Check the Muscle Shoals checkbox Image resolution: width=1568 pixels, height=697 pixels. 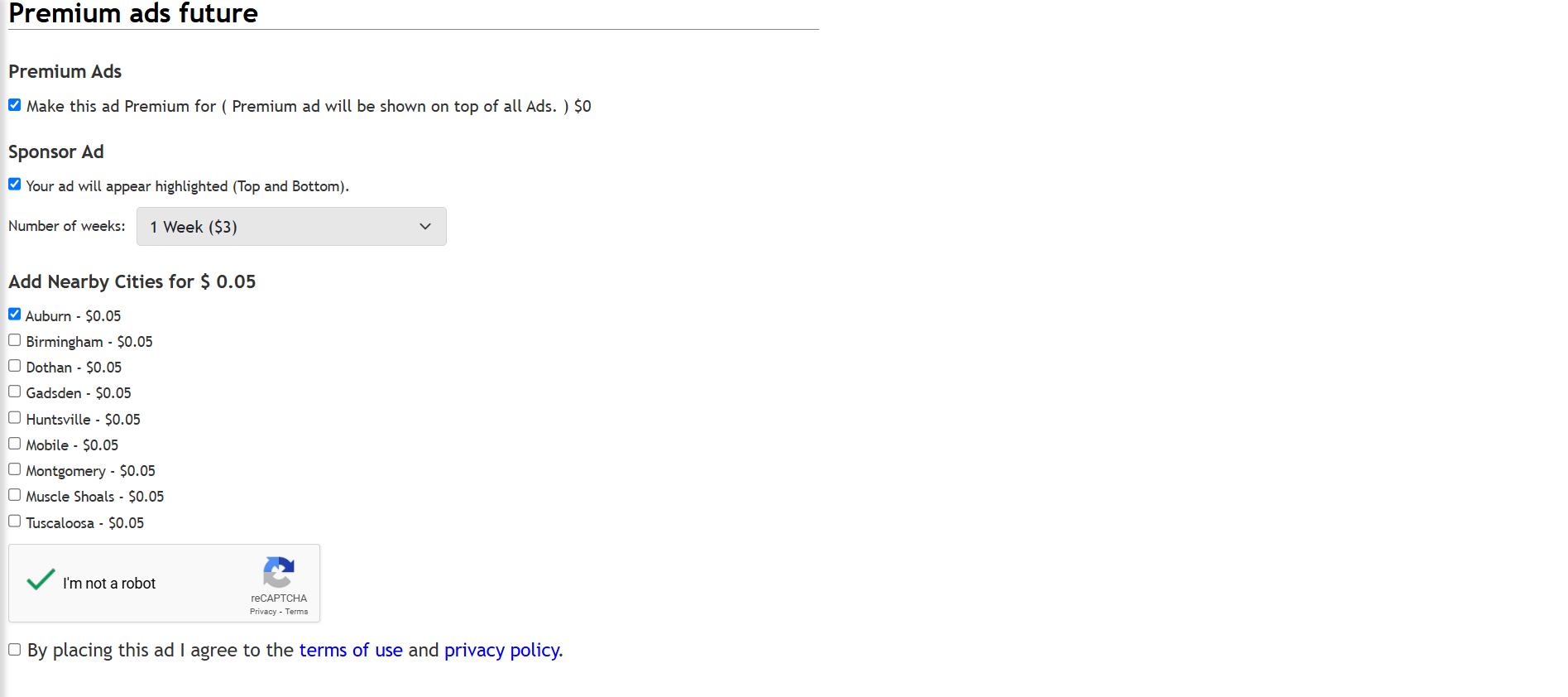click(x=15, y=495)
